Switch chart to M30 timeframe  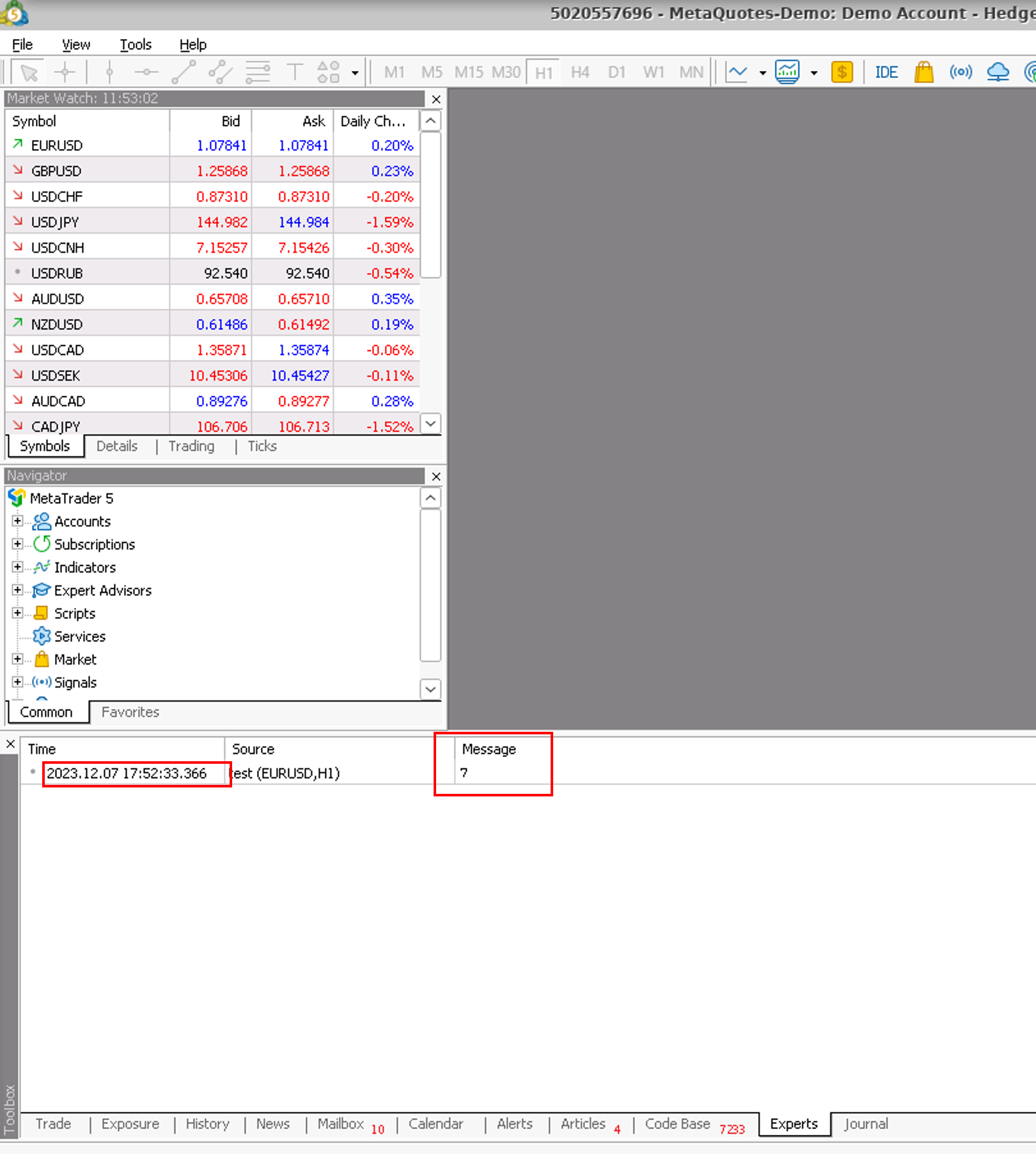pos(506,72)
